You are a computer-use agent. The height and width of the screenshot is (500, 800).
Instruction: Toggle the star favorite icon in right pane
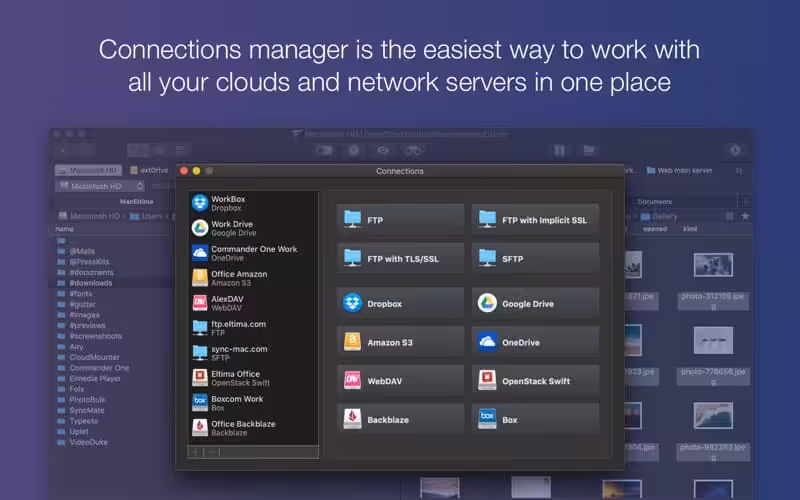click(745, 215)
